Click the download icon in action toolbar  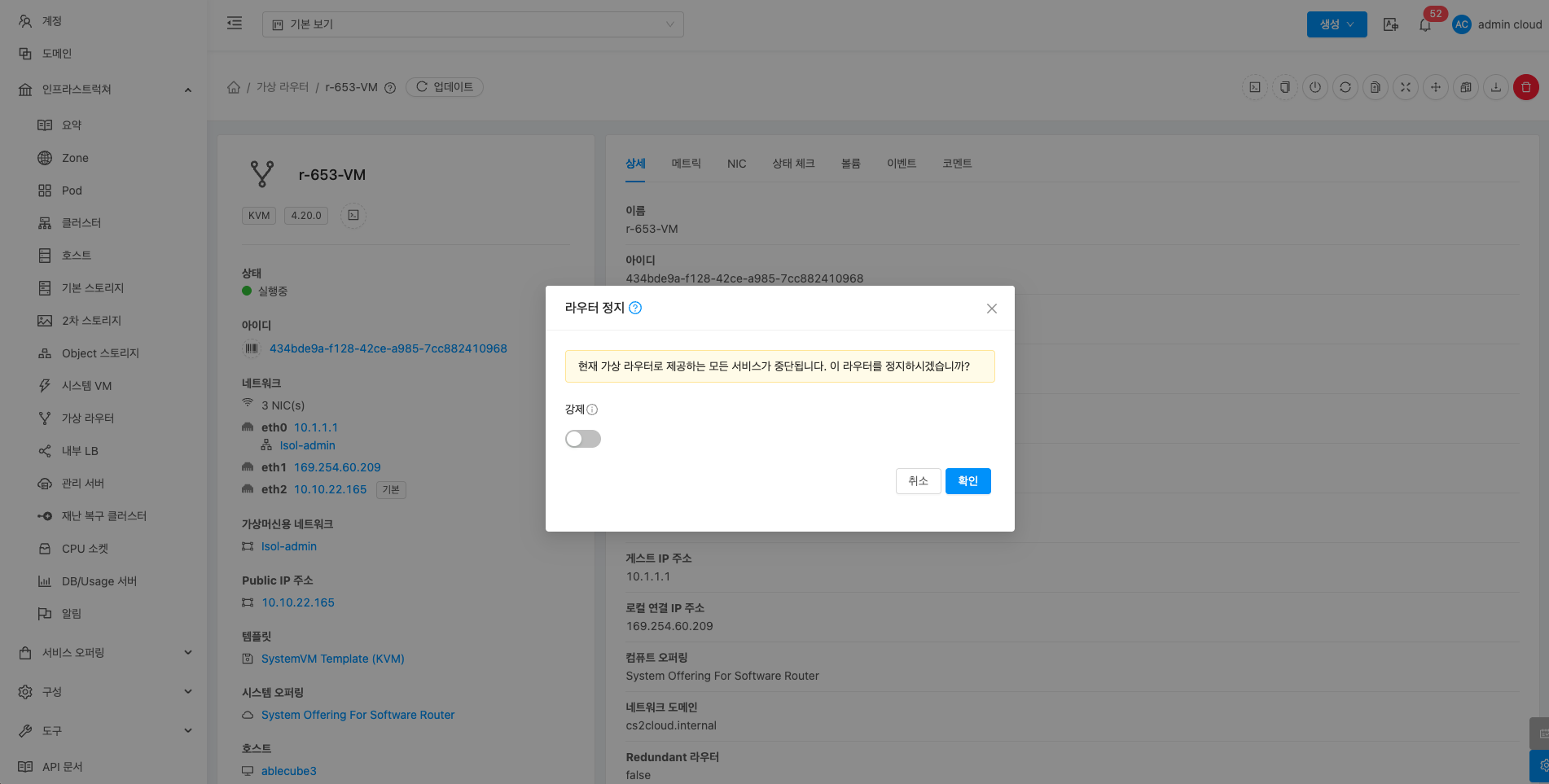(1495, 87)
